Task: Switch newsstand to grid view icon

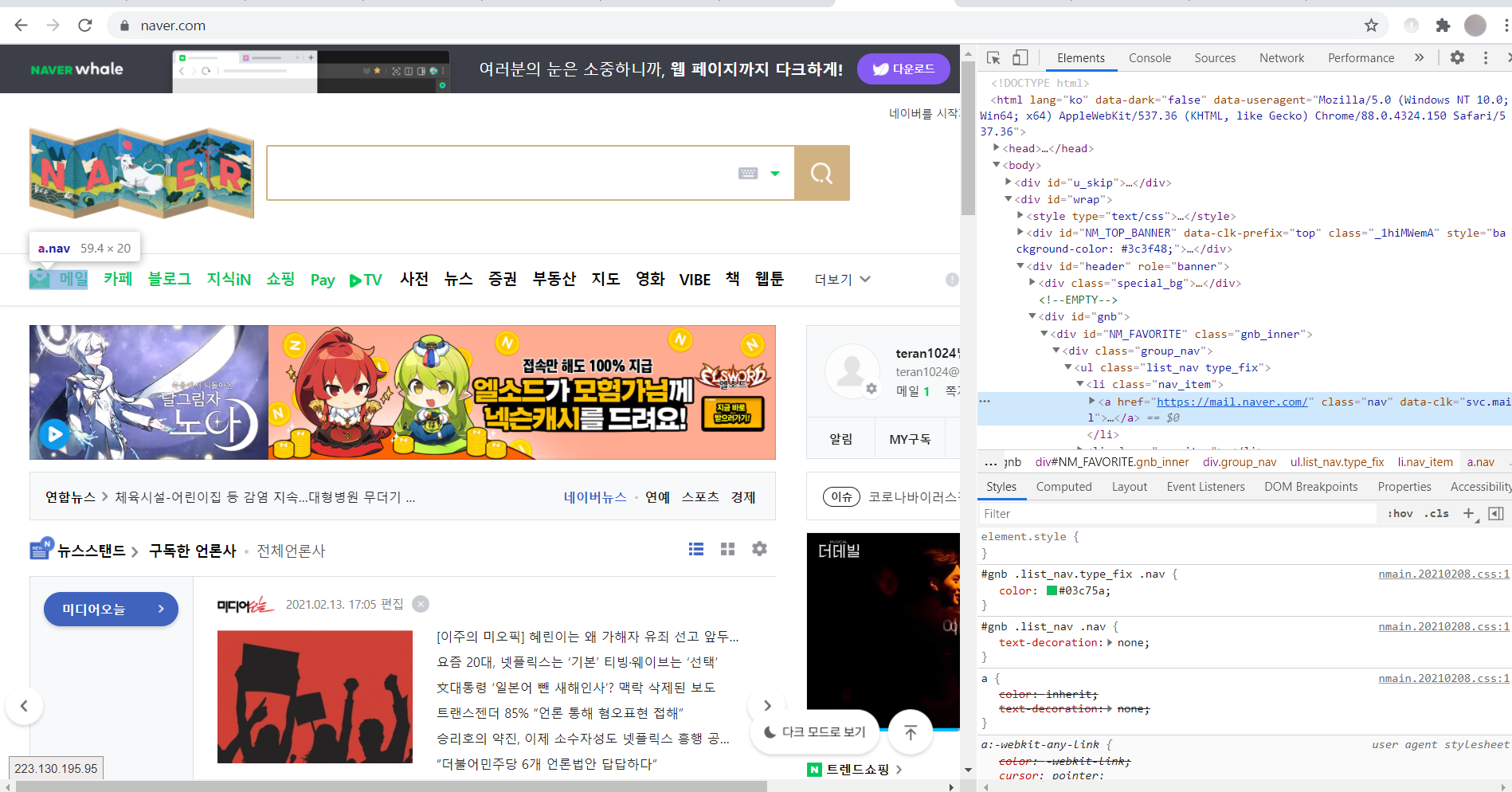Action: pos(727,549)
